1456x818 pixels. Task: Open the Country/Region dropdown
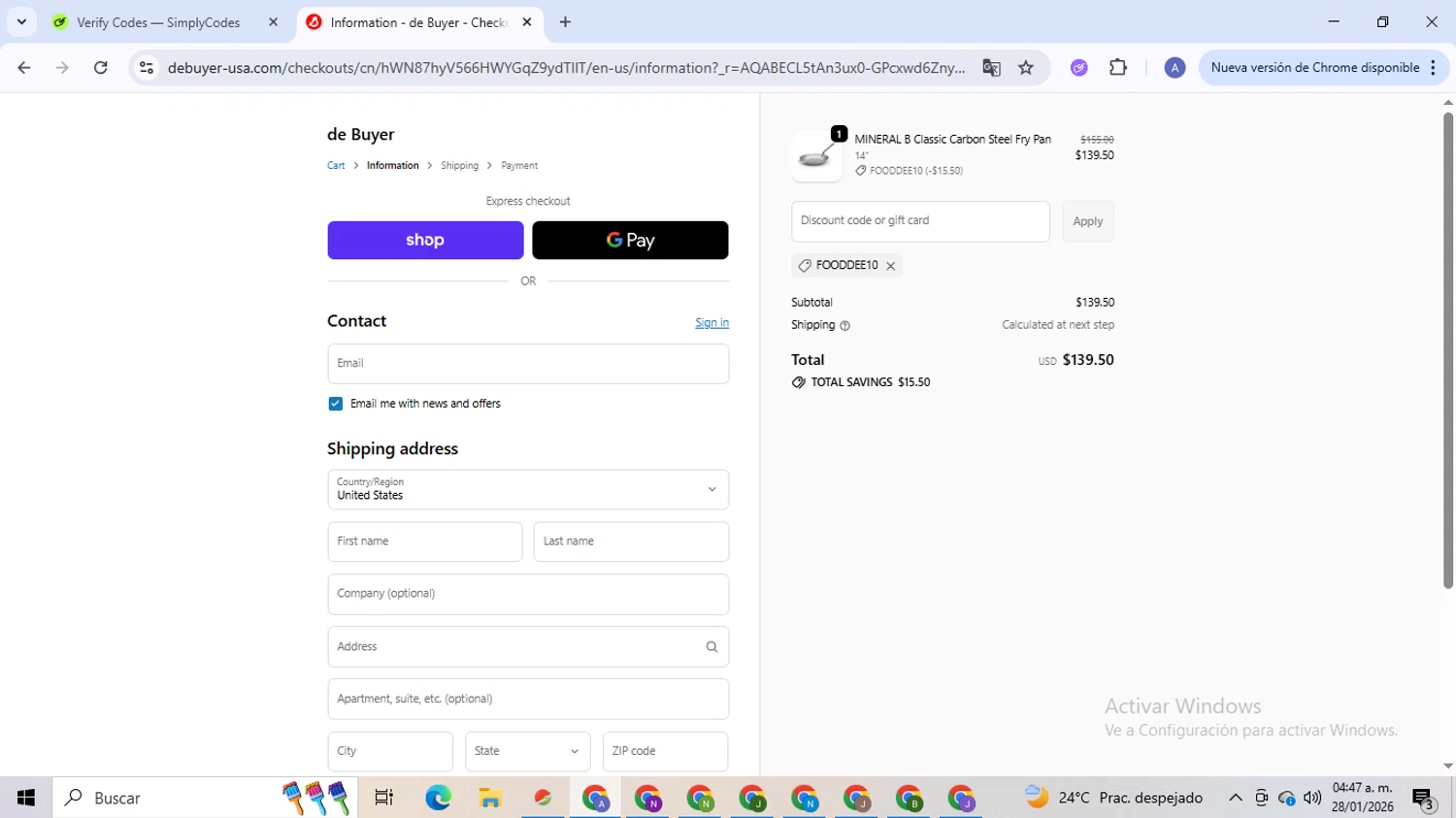coord(528,490)
